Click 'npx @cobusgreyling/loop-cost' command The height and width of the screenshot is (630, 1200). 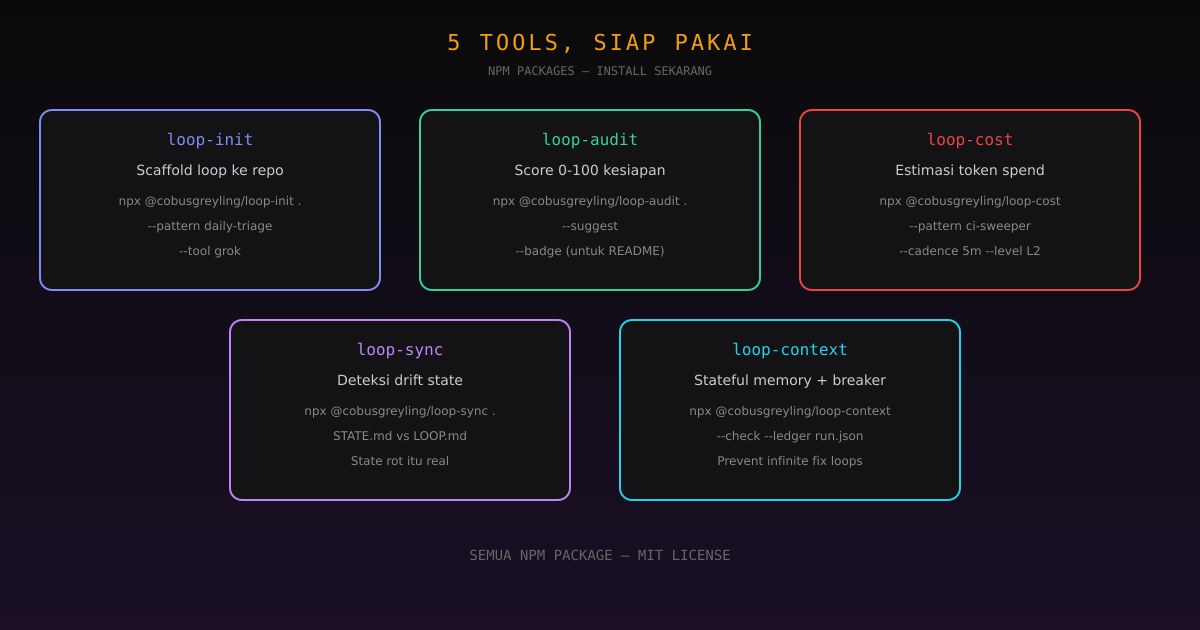(970, 201)
